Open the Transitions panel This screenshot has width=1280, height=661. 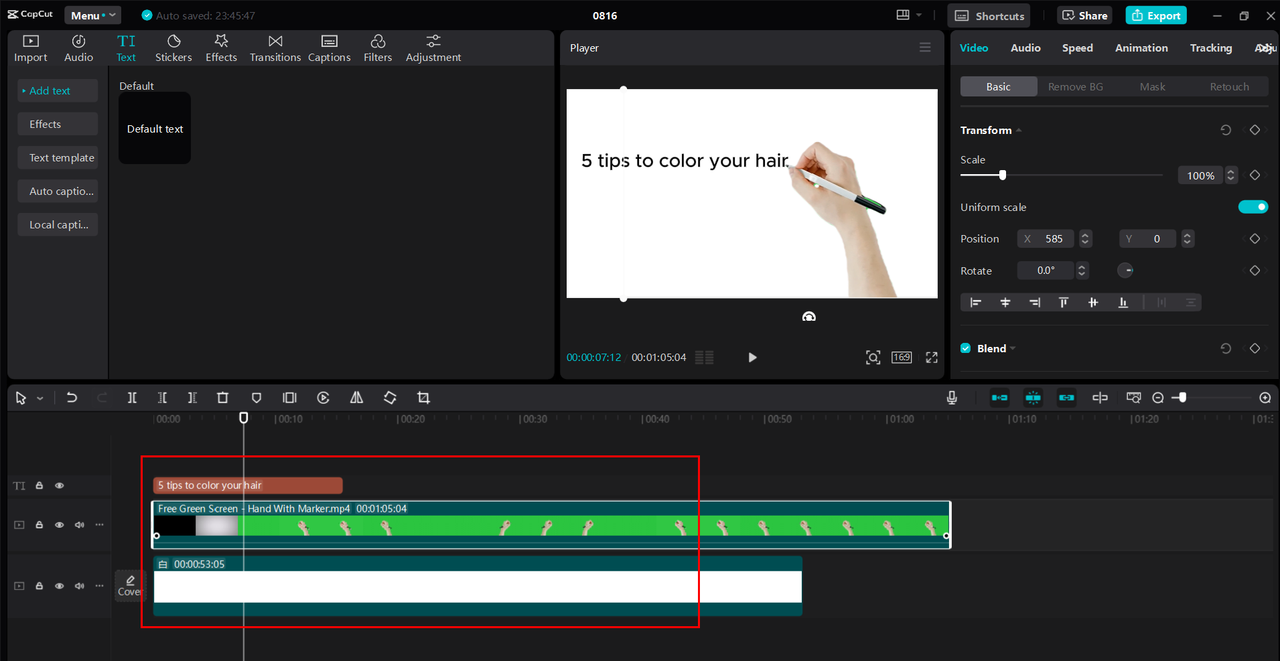pos(275,48)
